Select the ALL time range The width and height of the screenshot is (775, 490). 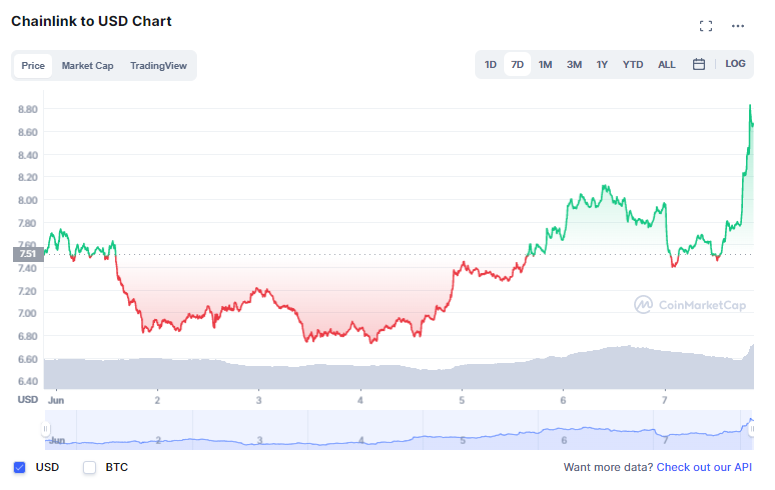[x=666, y=65]
